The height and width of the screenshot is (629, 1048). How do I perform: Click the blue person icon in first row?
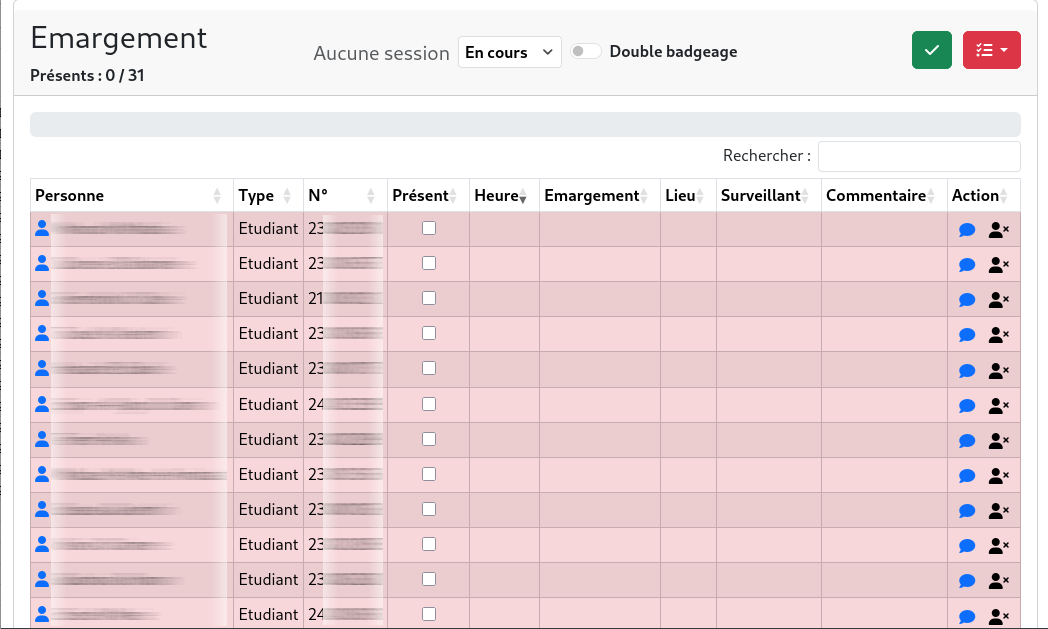(x=42, y=228)
